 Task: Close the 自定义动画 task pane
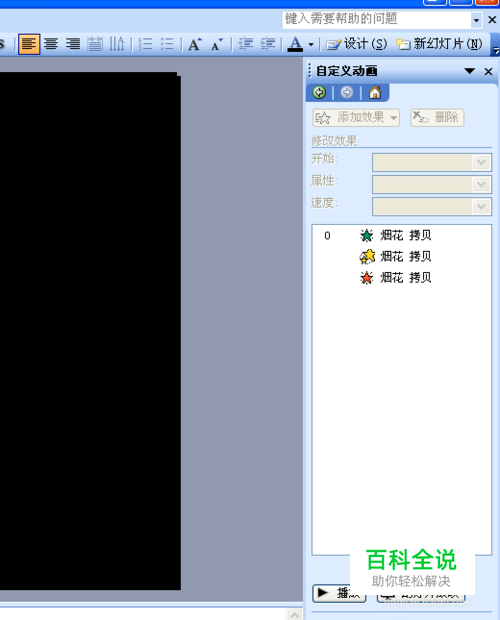tap(489, 72)
